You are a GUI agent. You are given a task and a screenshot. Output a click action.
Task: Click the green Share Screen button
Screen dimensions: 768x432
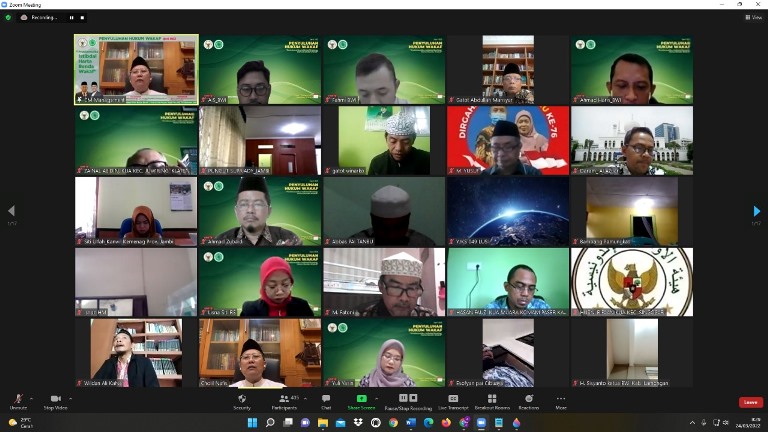click(x=361, y=402)
